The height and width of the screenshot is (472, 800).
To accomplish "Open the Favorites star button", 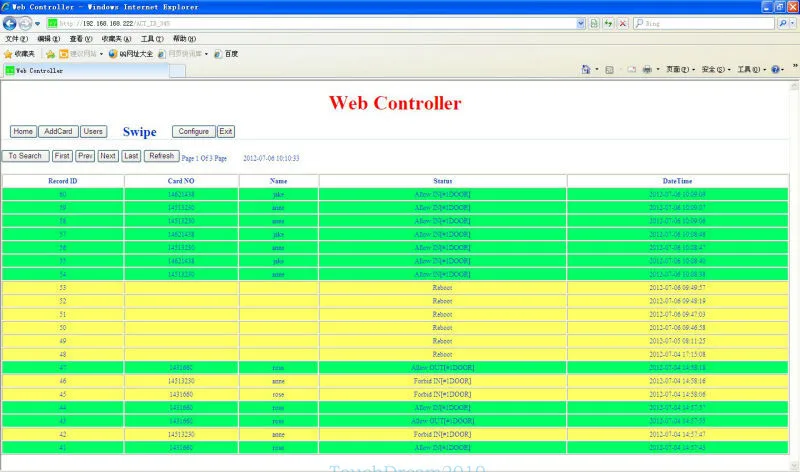I will pyautogui.click(x=19, y=54).
